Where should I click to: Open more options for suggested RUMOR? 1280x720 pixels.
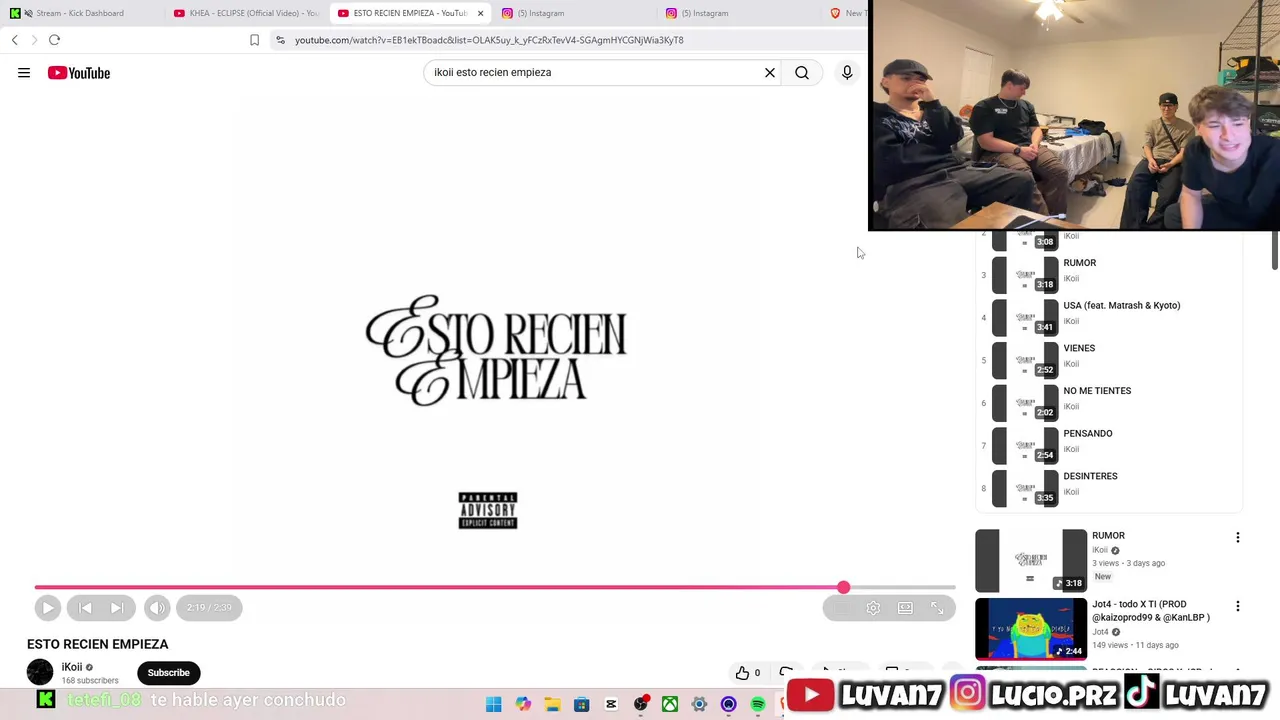pyautogui.click(x=1238, y=537)
